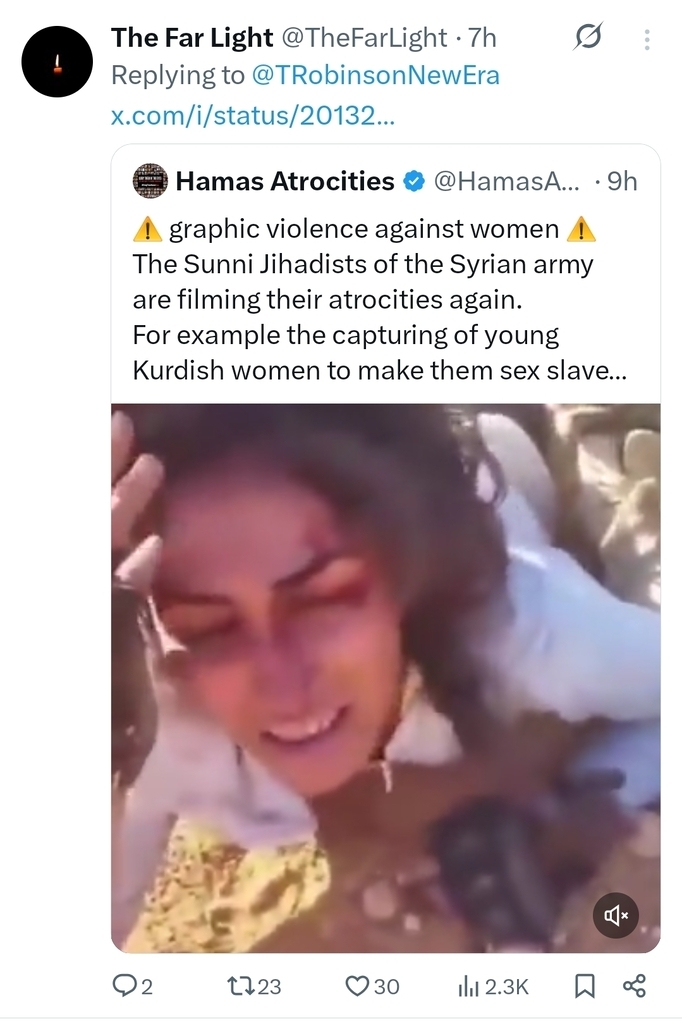This screenshot has height=1024, width=682.
Task: Open The Far Light display name
Action: pyautogui.click(x=192, y=38)
